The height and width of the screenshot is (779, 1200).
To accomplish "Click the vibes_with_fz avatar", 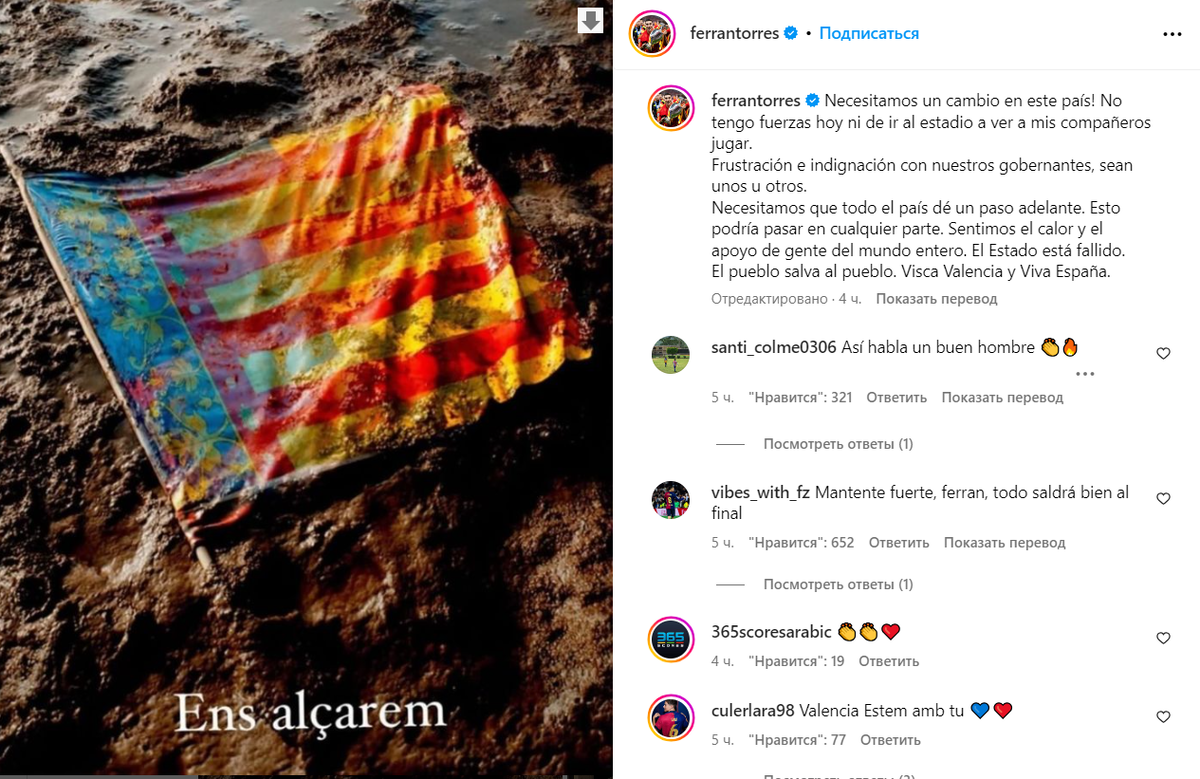I will coord(670,499).
